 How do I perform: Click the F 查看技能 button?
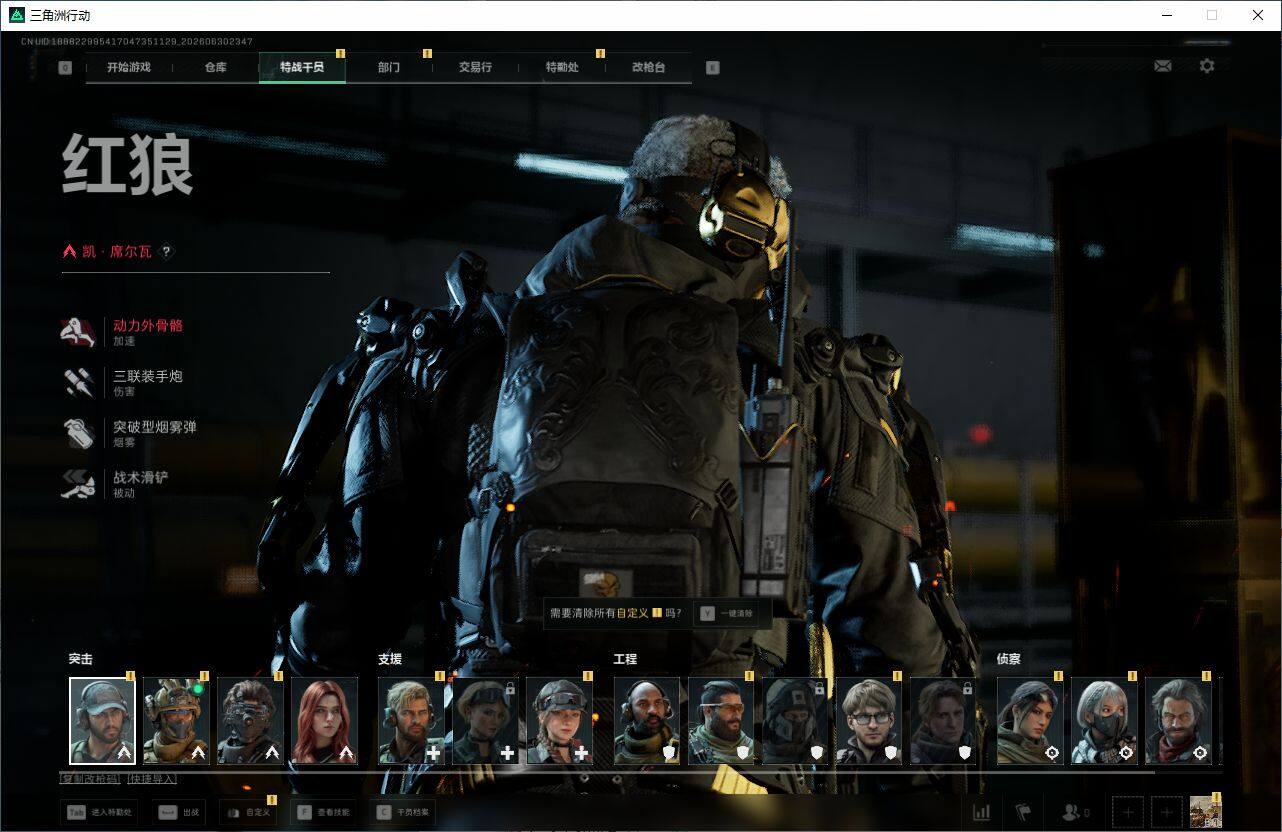[x=324, y=812]
